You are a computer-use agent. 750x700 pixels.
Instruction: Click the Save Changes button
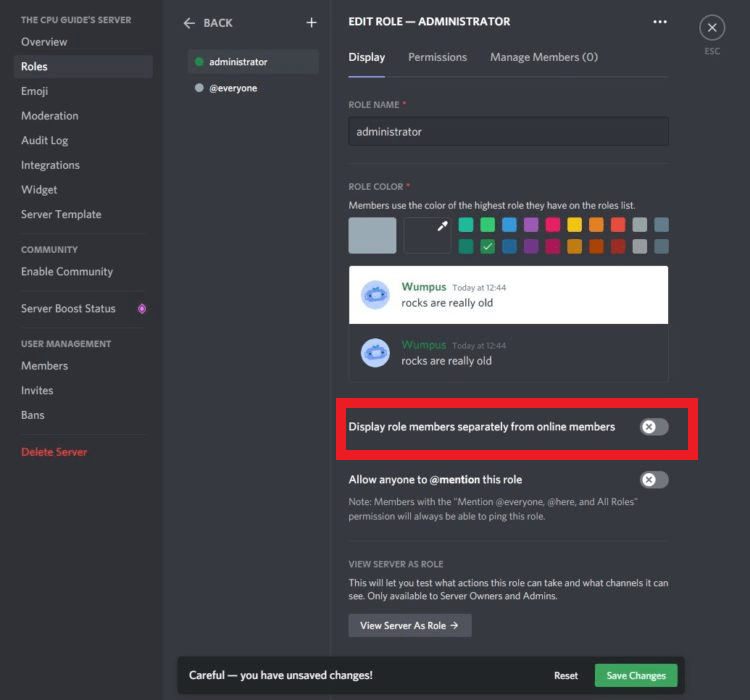[x=635, y=676]
